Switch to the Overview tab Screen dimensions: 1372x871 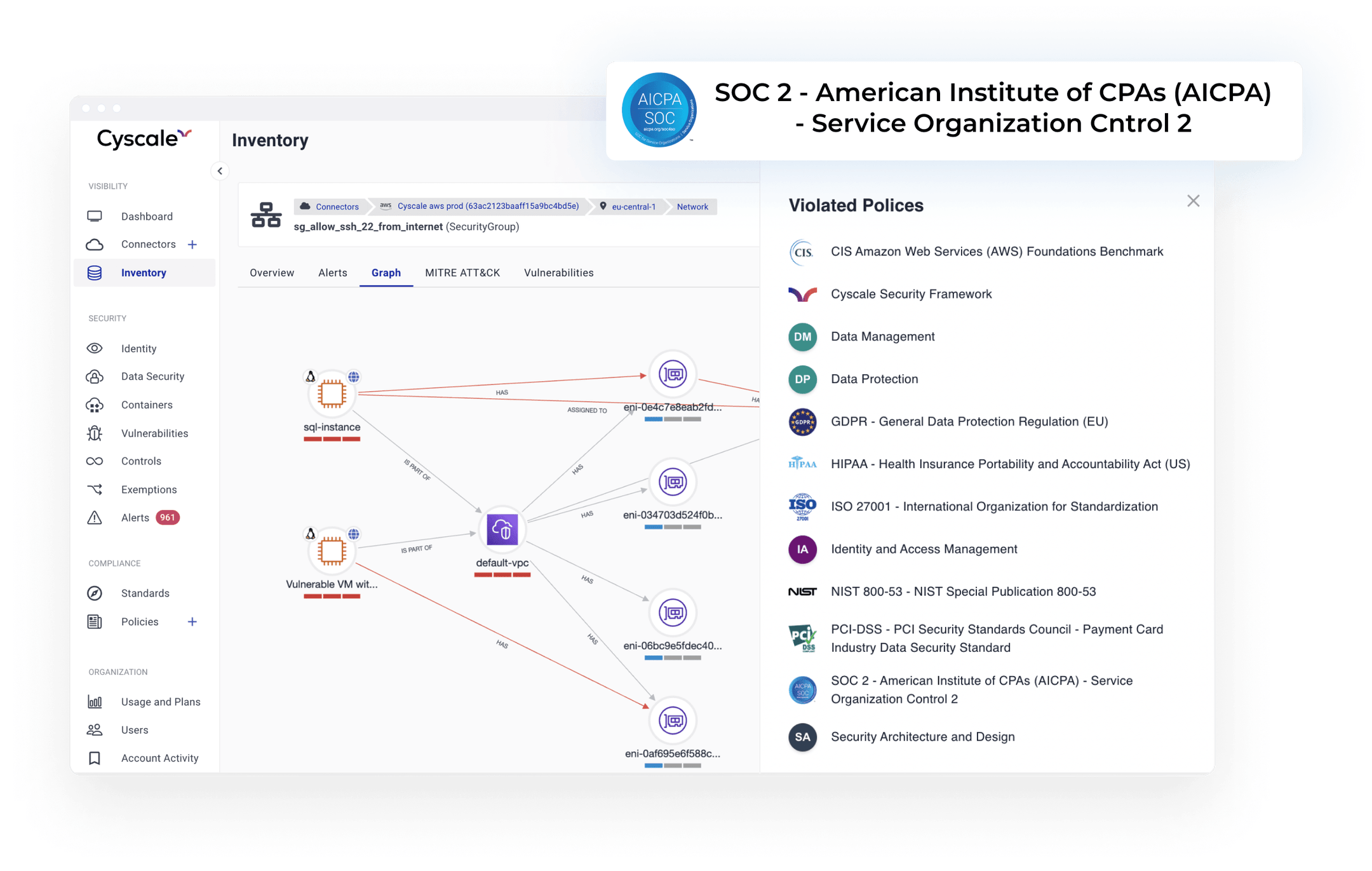tap(272, 273)
